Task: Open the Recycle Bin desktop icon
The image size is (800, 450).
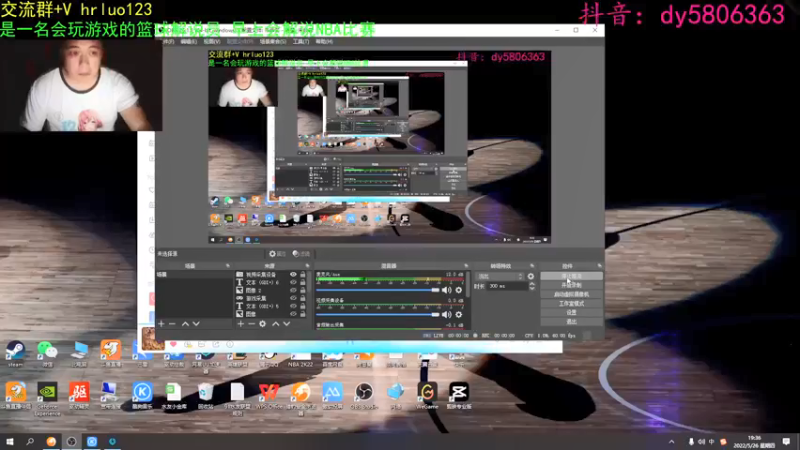Action: [205, 396]
